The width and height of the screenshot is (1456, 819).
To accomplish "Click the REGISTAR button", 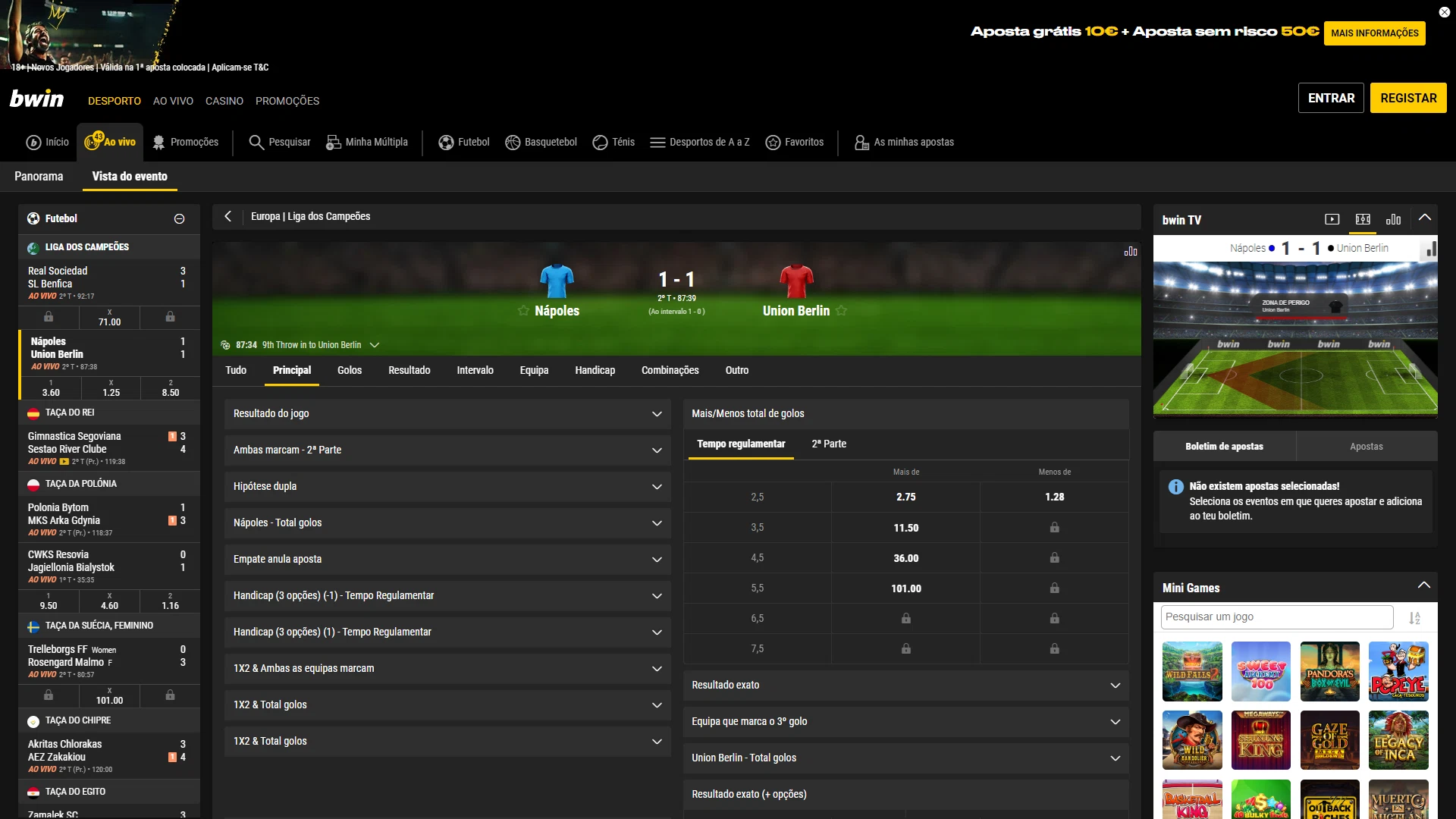I will click(1408, 99).
